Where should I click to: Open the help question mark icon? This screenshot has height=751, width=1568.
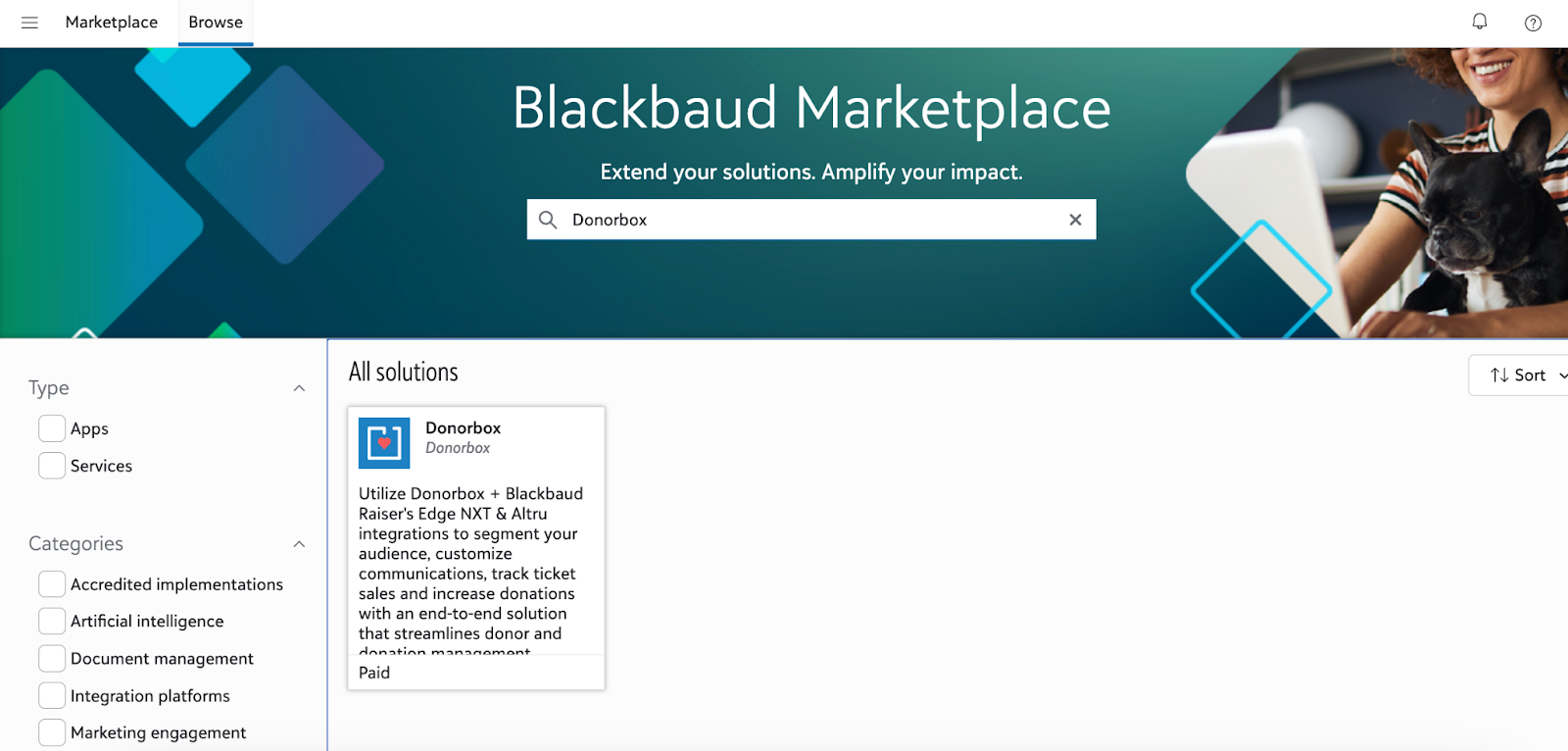pyautogui.click(x=1533, y=23)
